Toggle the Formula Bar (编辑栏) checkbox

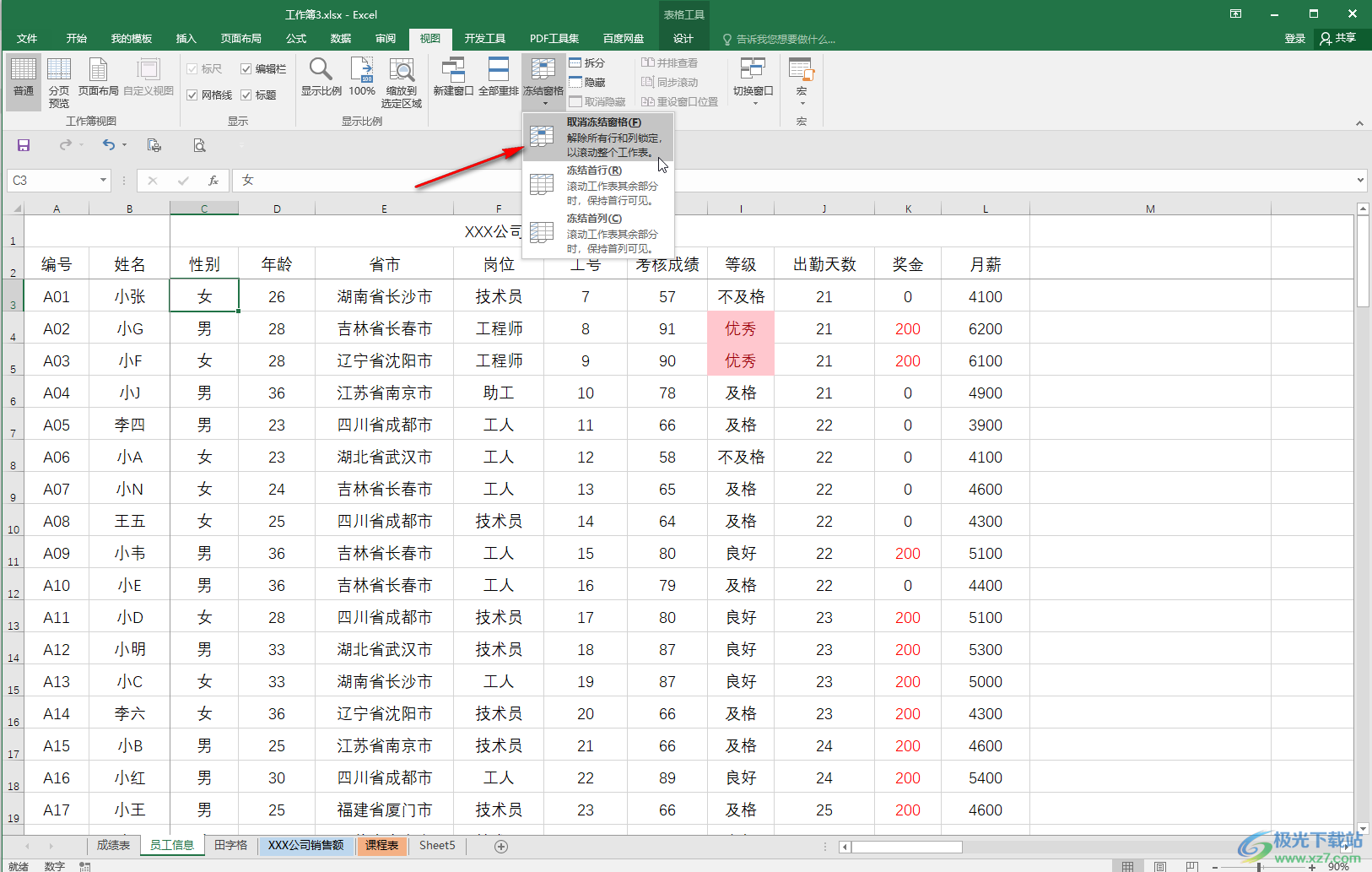coord(246,69)
